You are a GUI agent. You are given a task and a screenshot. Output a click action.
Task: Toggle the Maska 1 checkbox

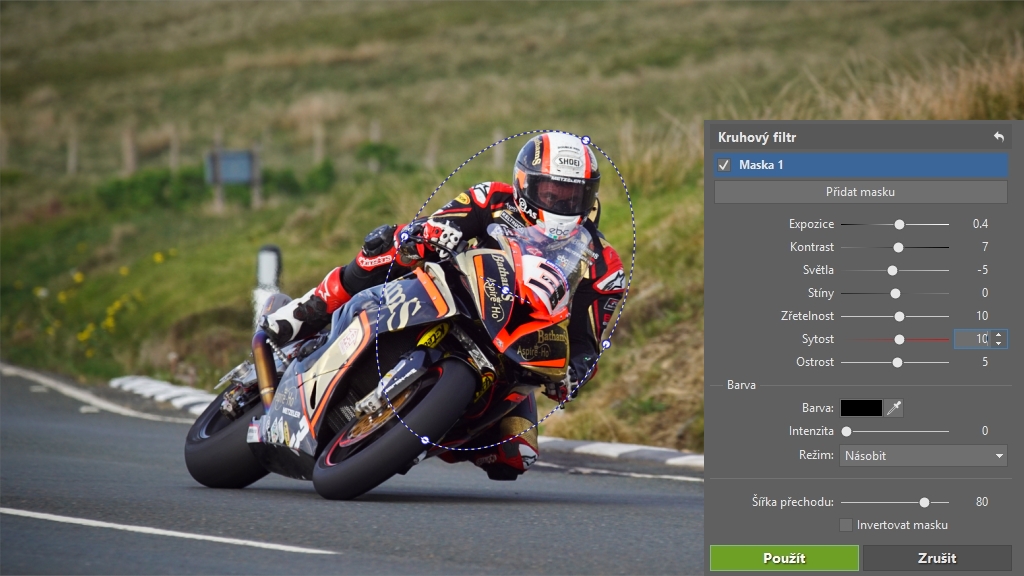724,165
